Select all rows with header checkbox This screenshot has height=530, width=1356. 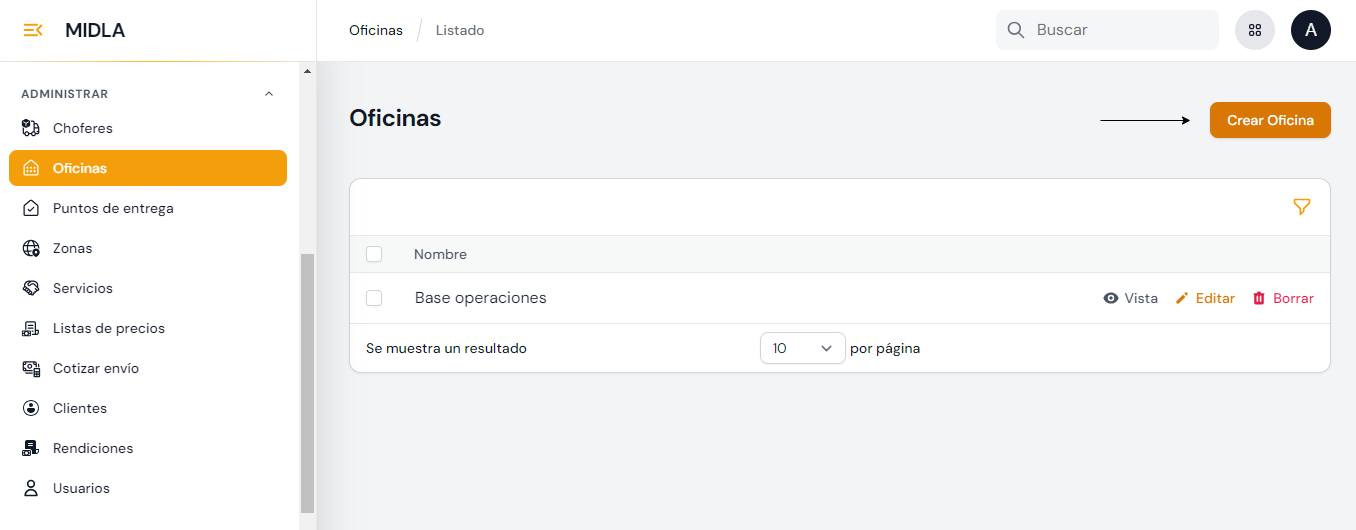pos(374,254)
